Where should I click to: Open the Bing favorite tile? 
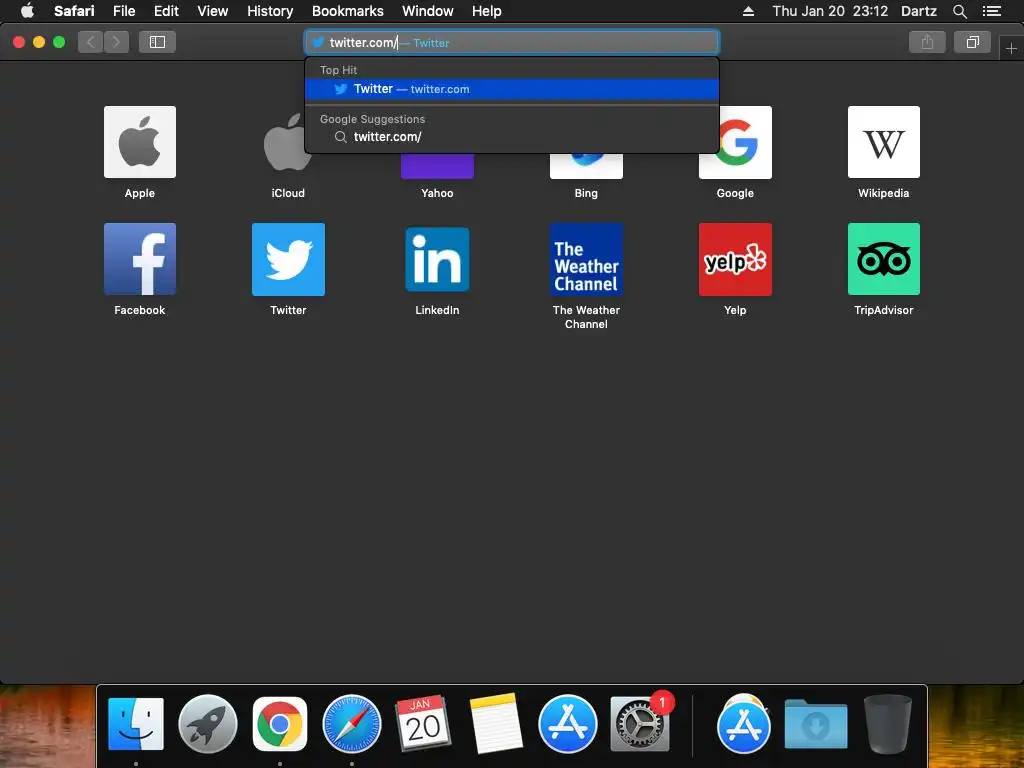coord(586,166)
